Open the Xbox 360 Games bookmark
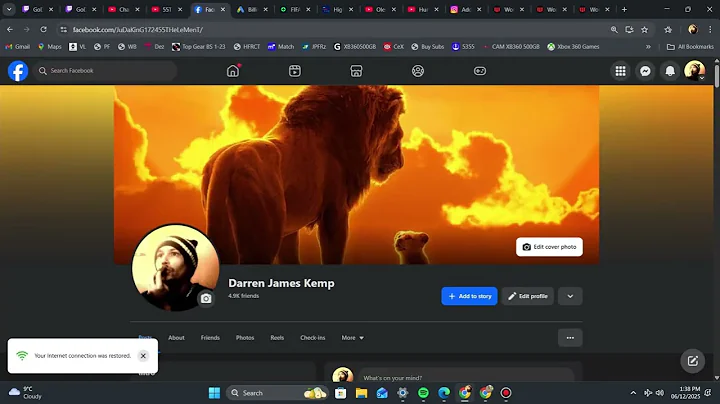 (x=573, y=46)
